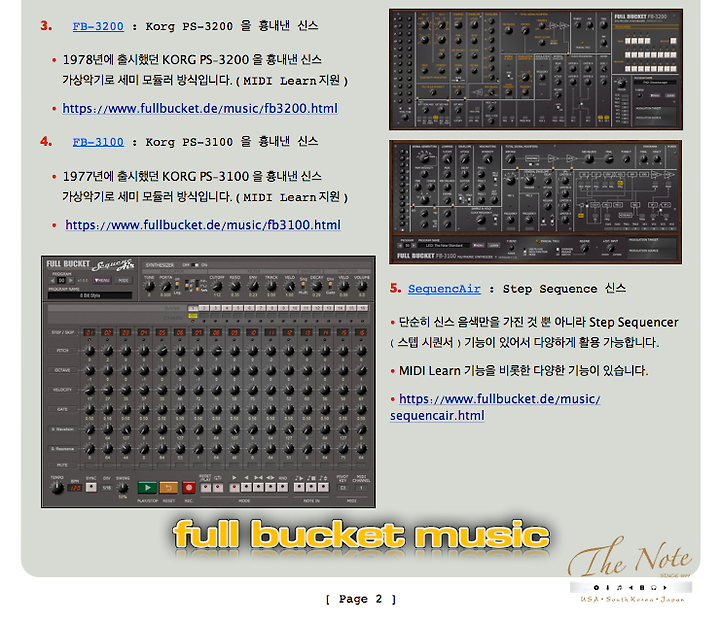Open the FB-3100 heading link
Image resolution: width=720 pixels, height=620 pixels.
tap(98, 142)
